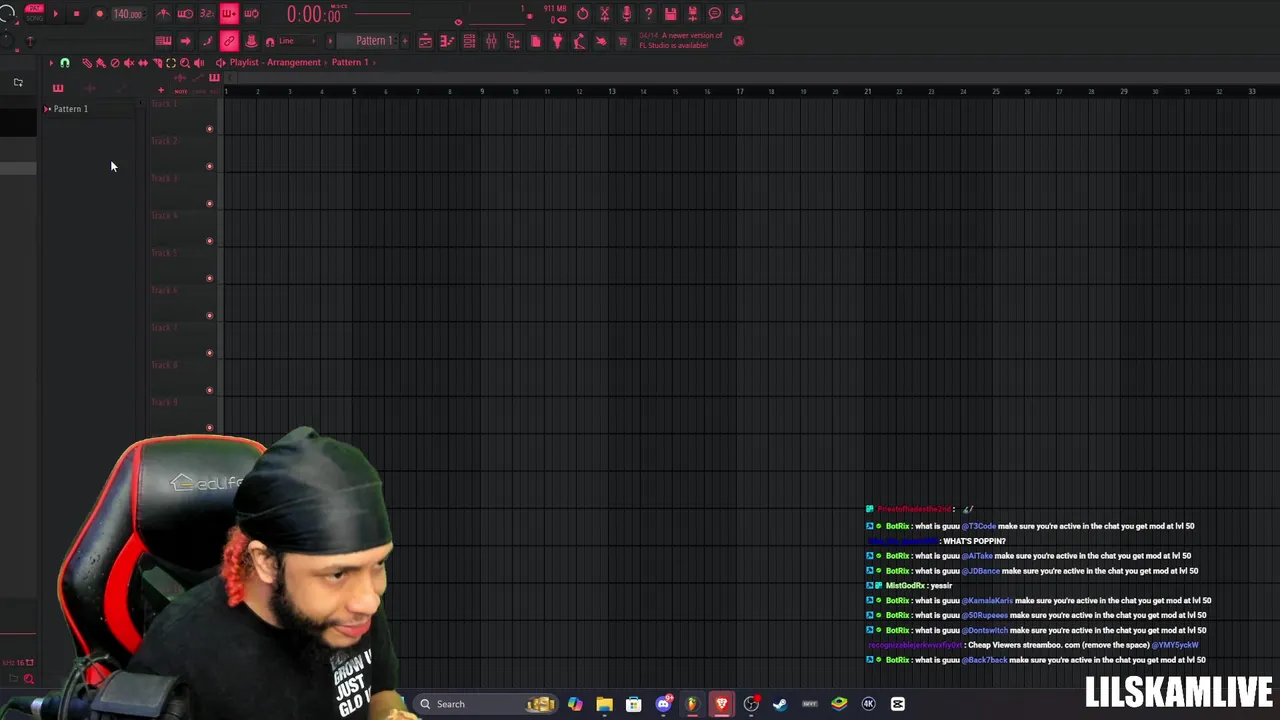The width and height of the screenshot is (1280, 720).
Task: Click the microphone recording icon
Action: point(626,14)
